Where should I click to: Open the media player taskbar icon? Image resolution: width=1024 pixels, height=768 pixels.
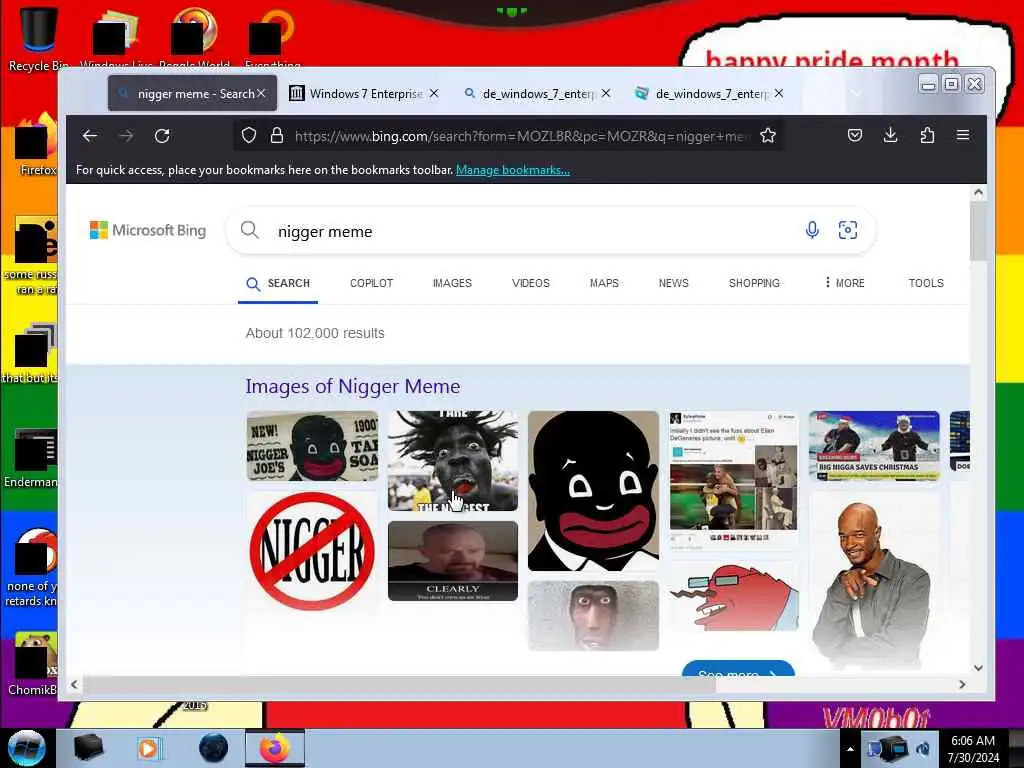(x=149, y=748)
